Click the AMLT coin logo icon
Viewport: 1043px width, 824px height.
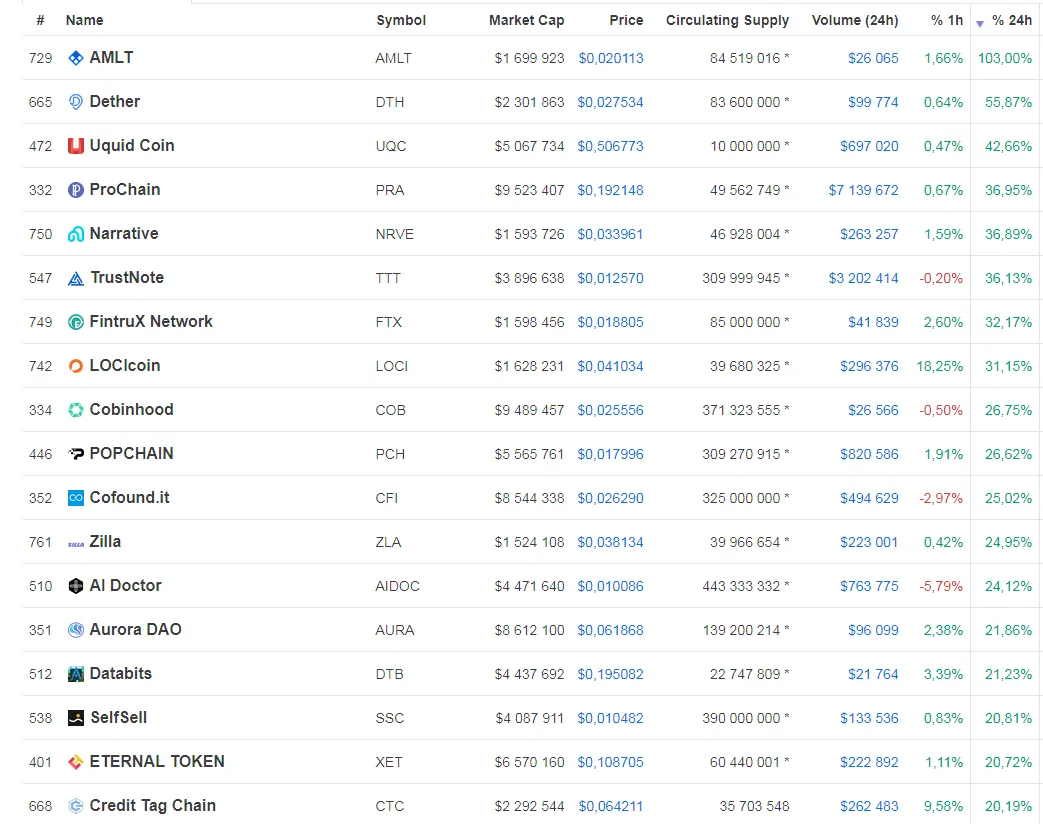76,58
